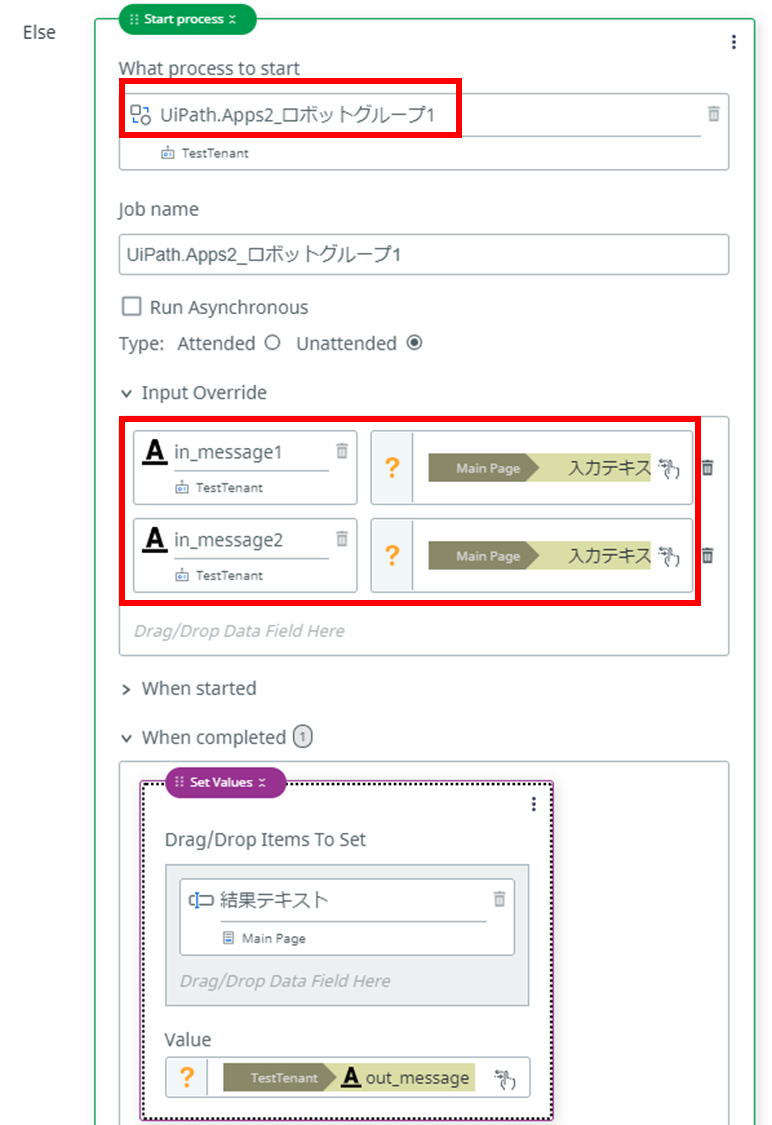Screen dimensions: 772x1125
Task: Delete the selected UiPath.Apps2 process
Action: pyautogui.click(x=713, y=113)
